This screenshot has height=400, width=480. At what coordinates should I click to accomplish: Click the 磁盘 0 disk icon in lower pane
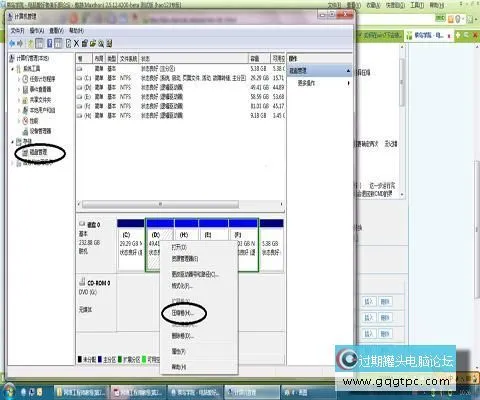pyautogui.click(x=82, y=224)
